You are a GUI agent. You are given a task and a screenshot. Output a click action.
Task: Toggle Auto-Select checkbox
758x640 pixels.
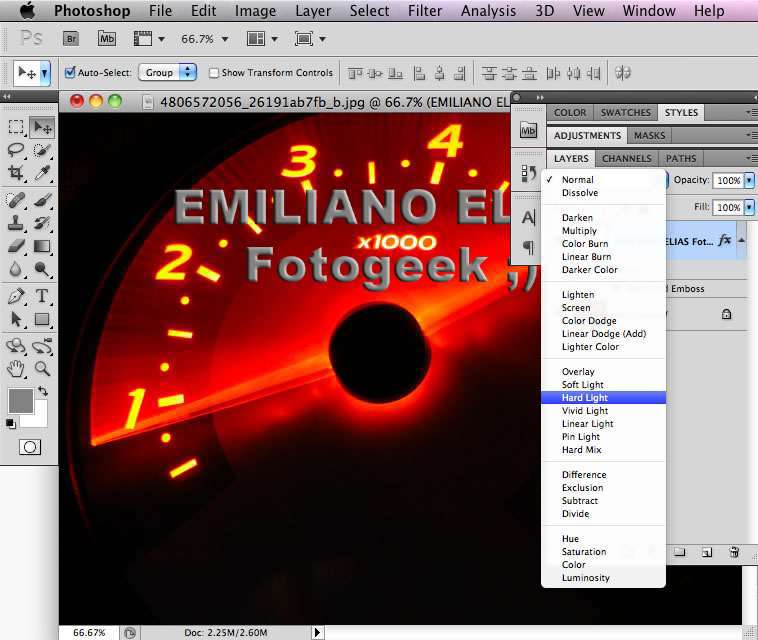[x=70, y=73]
